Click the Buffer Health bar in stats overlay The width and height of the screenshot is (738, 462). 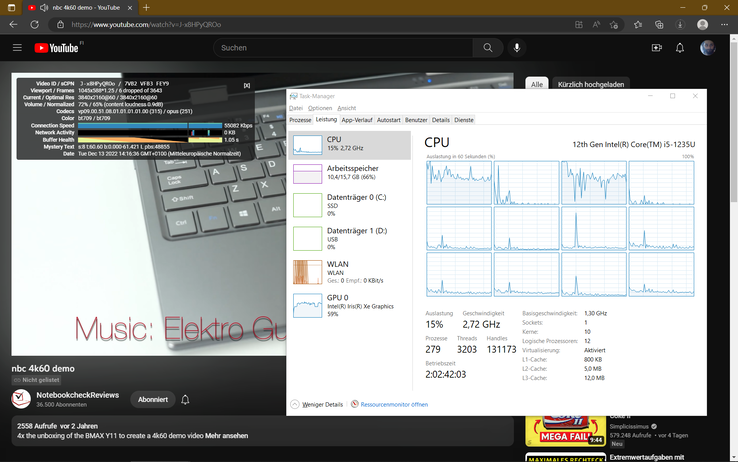tap(150, 140)
